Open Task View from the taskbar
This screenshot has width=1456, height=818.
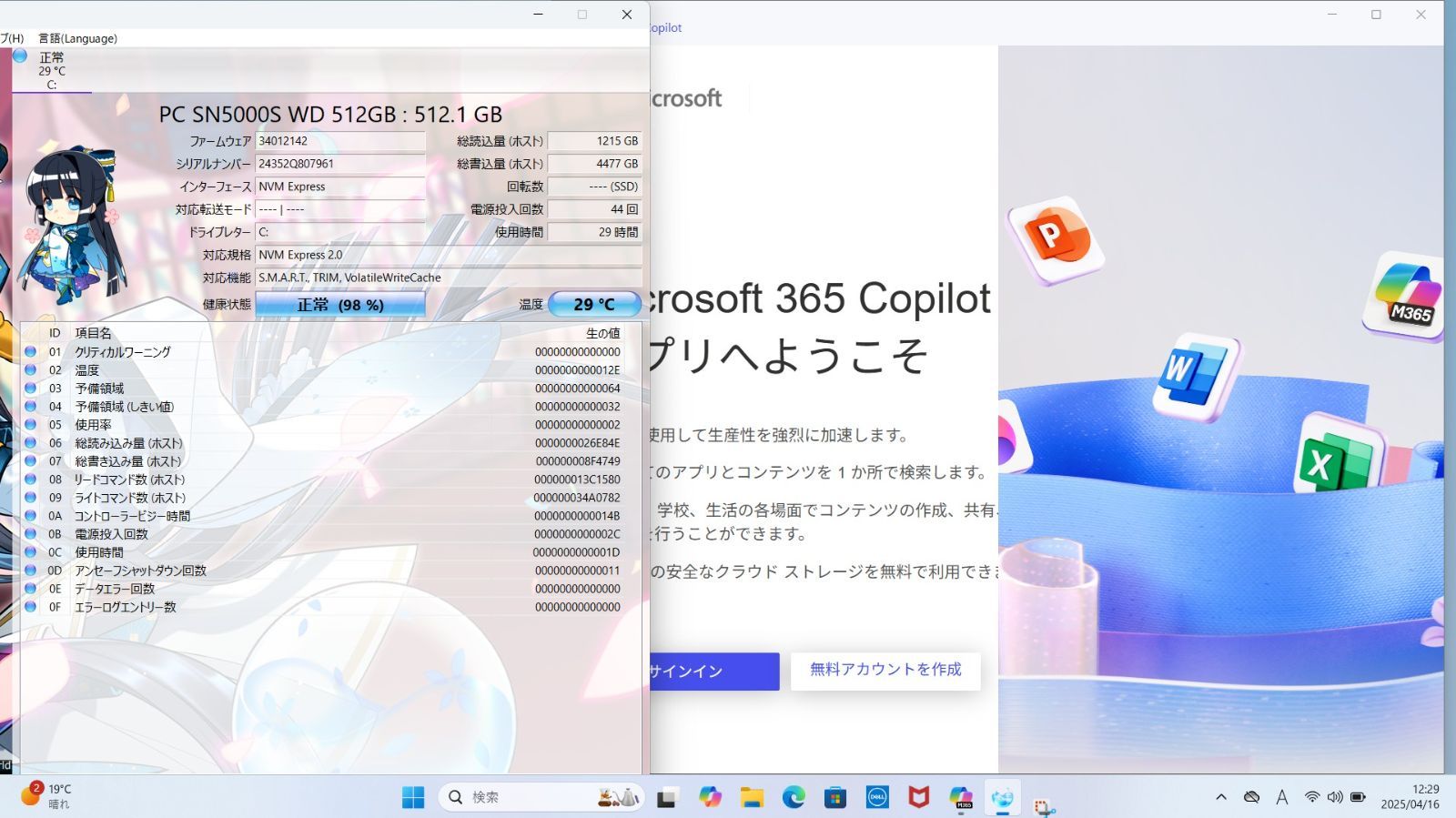coord(668,797)
